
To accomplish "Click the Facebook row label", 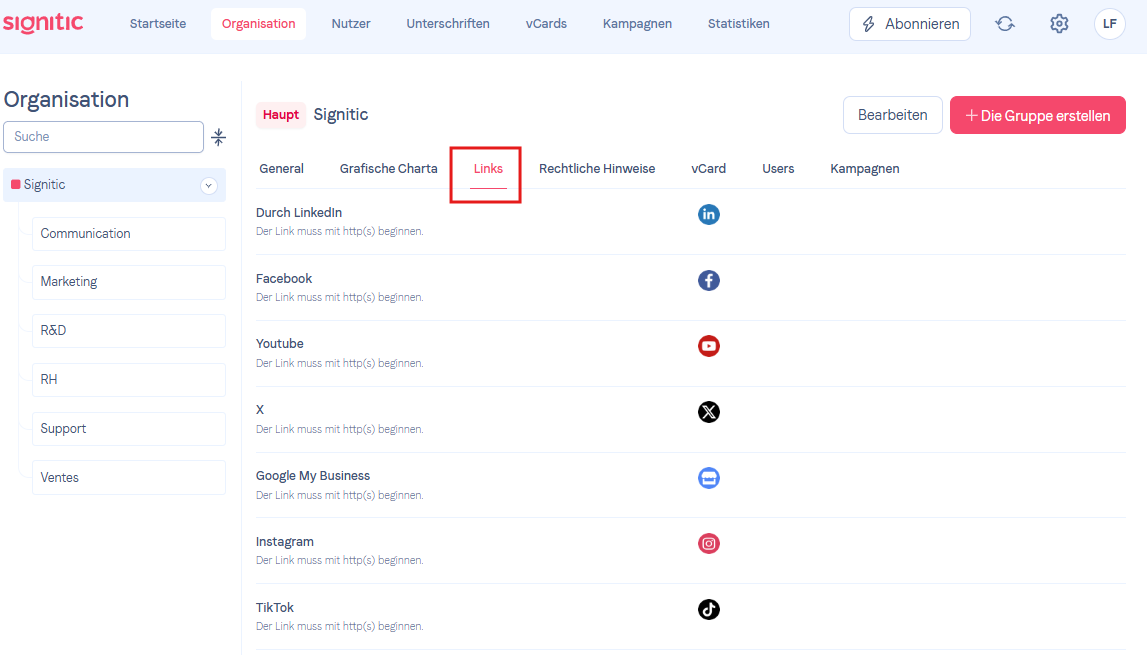I will tap(284, 278).
